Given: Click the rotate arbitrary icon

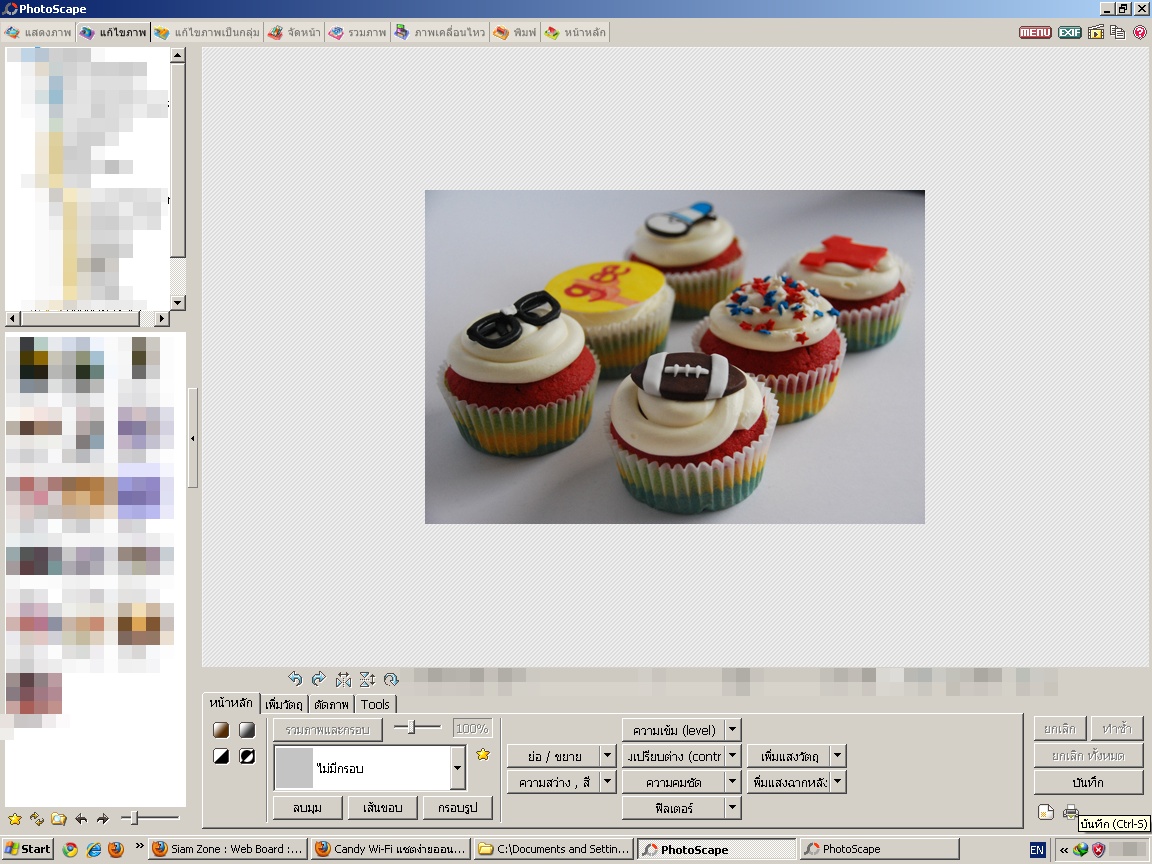Looking at the screenshot, I should point(392,680).
